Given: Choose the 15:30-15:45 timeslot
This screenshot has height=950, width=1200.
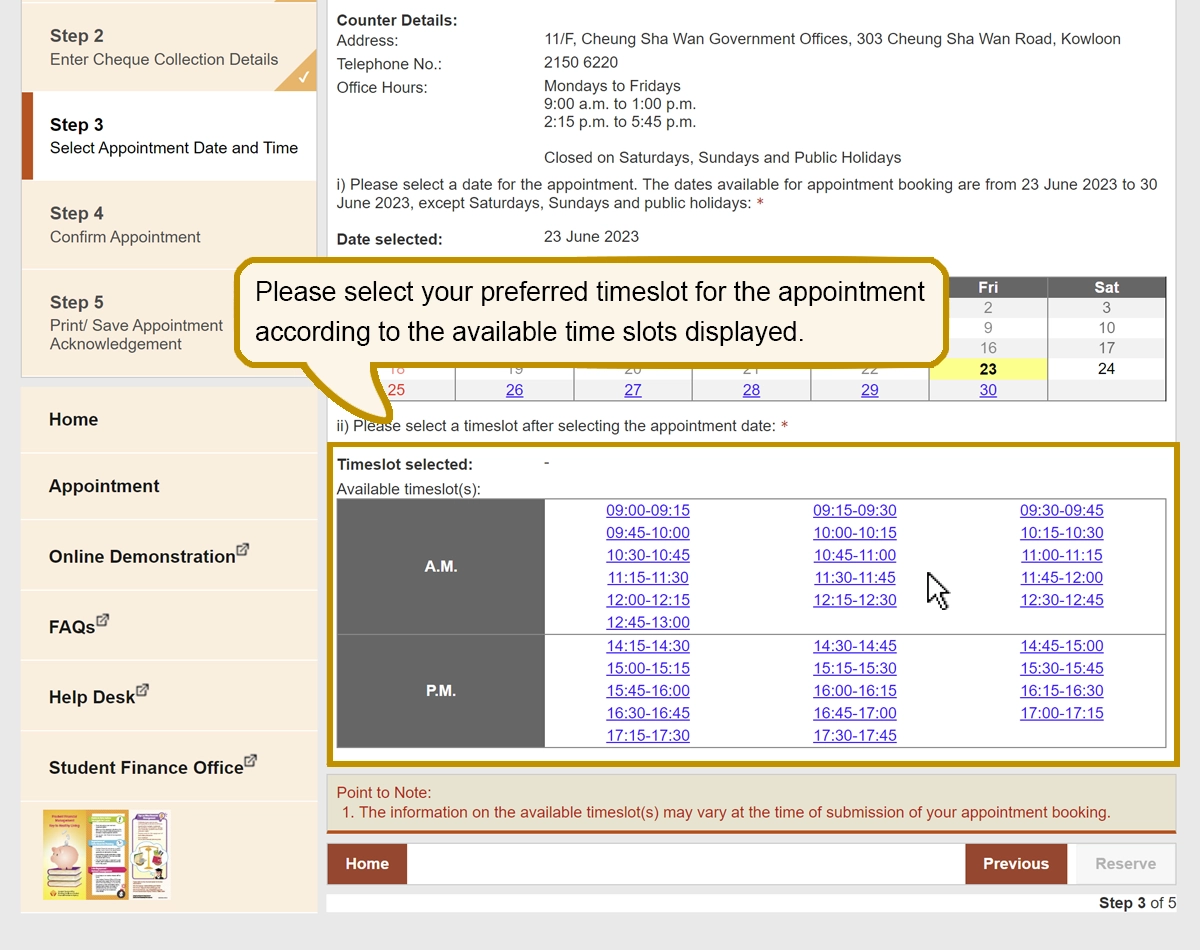Looking at the screenshot, I should click(x=1062, y=668).
